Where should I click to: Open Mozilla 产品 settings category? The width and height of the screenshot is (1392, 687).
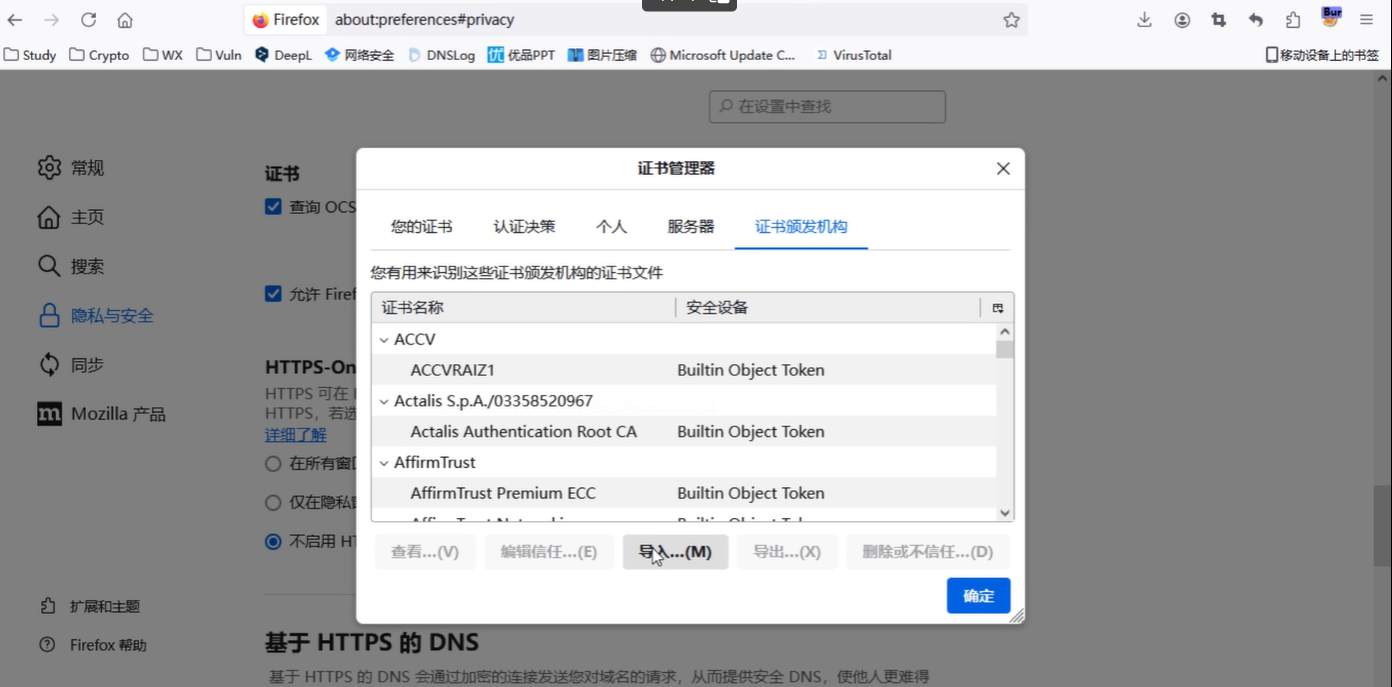pyautogui.click(x=101, y=414)
